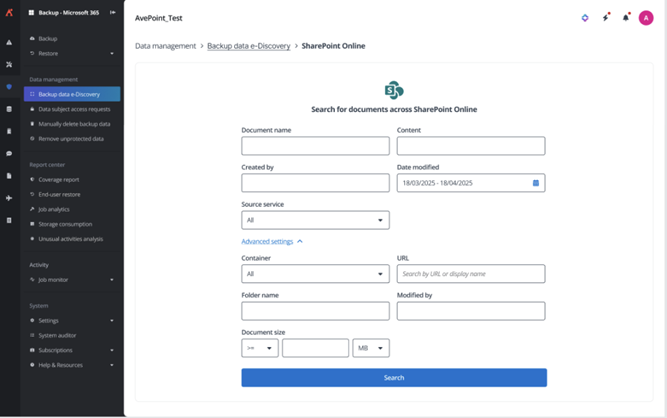
Task: Open the size comparison operator dropdown
Action: [259, 348]
